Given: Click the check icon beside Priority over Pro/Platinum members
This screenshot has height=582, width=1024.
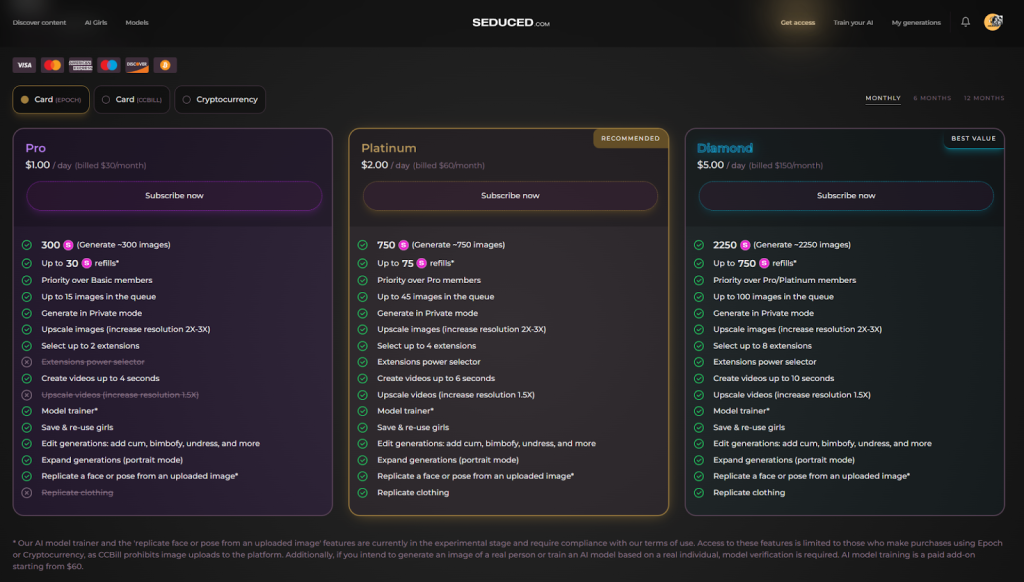Looking at the screenshot, I should coord(699,280).
